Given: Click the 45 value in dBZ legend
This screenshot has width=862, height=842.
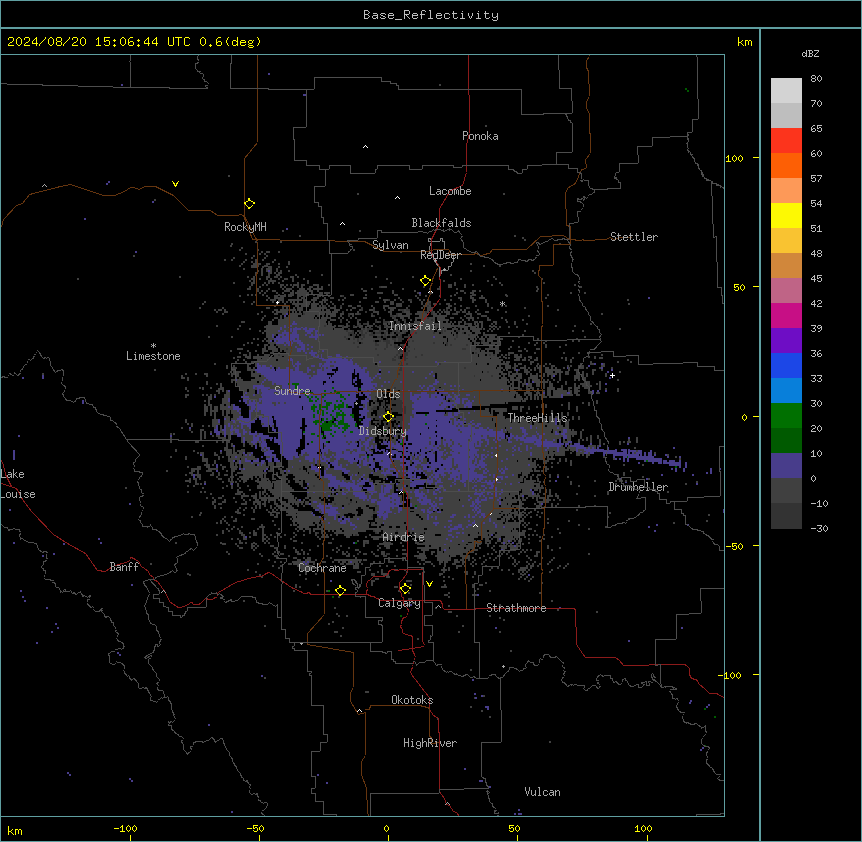Looking at the screenshot, I should (x=816, y=279).
